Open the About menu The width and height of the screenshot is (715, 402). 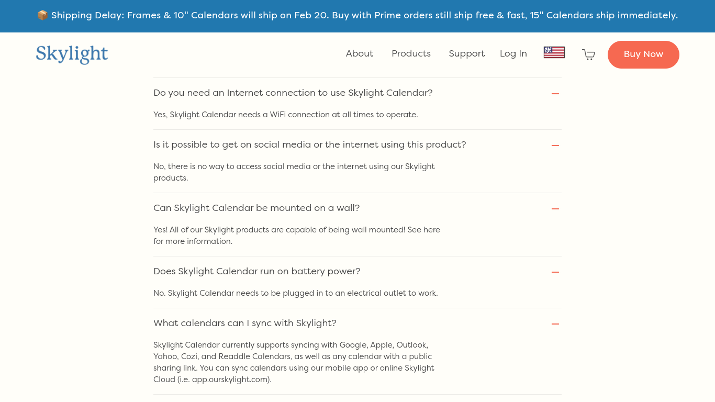pyautogui.click(x=359, y=54)
